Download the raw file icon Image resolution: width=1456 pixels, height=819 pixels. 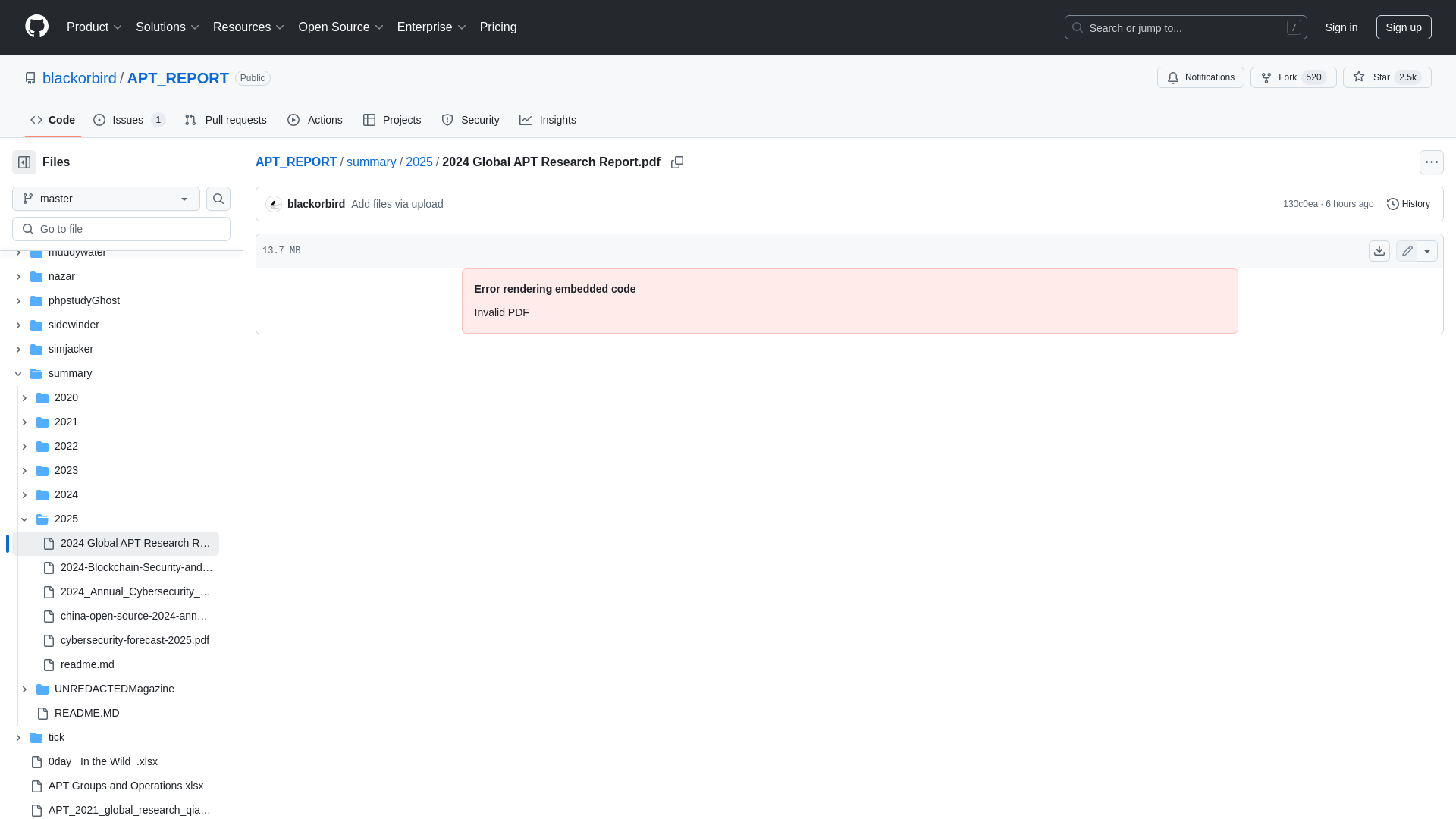pos(1379,251)
